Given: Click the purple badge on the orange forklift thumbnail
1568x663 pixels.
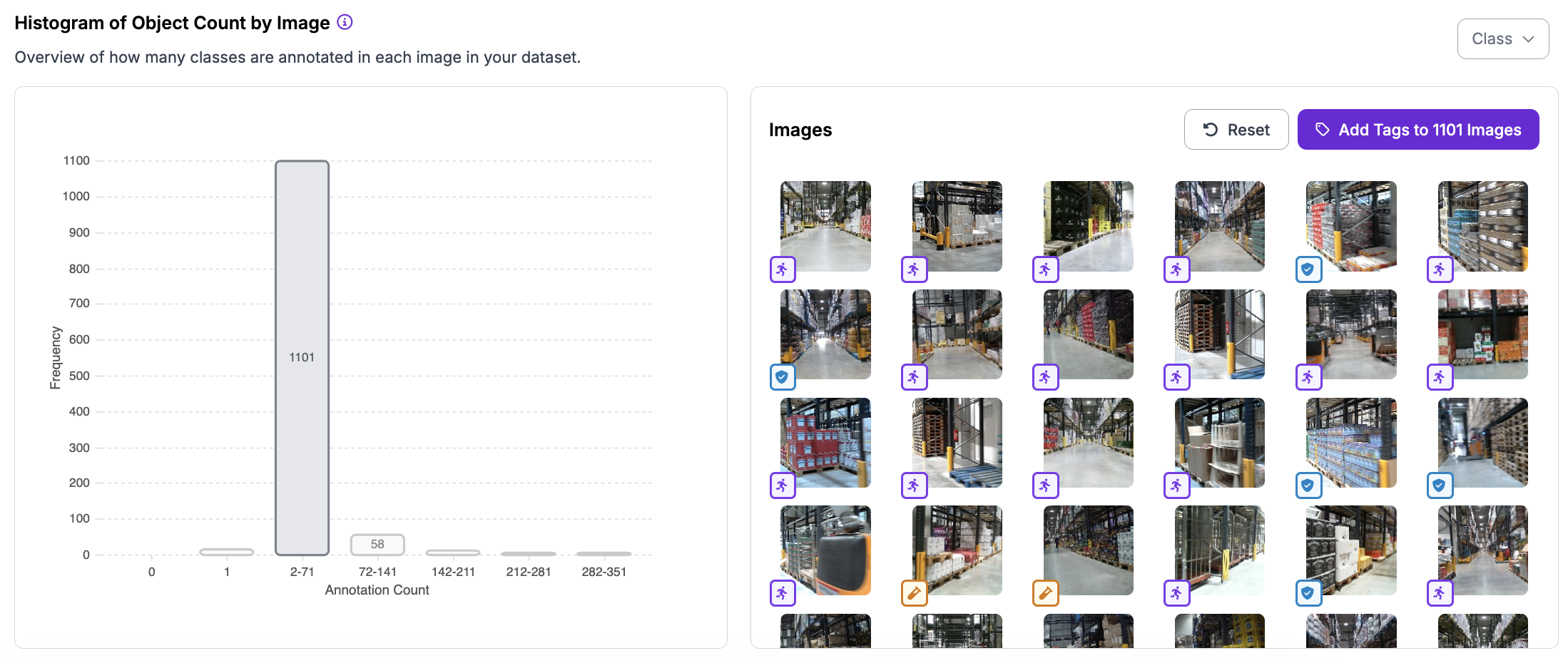Looking at the screenshot, I should pos(783,592).
